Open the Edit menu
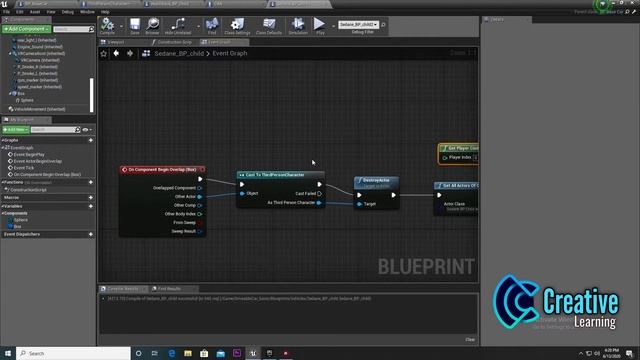This screenshot has height=360, width=640. coord(20,12)
